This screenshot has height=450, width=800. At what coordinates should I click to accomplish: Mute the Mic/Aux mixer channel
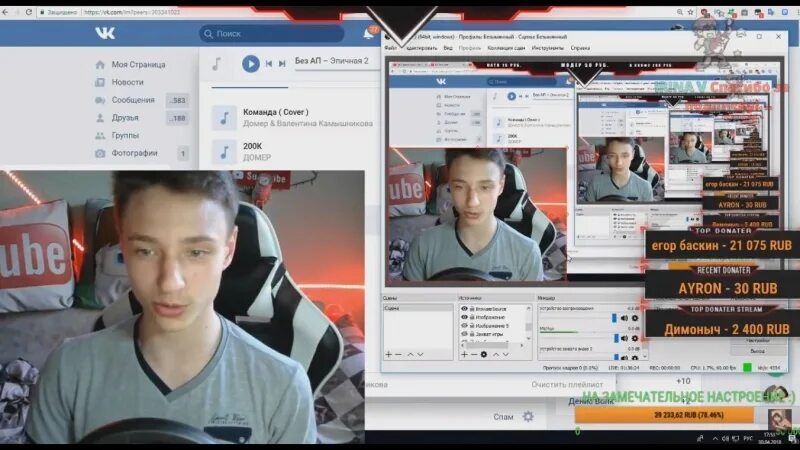click(624, 338)
